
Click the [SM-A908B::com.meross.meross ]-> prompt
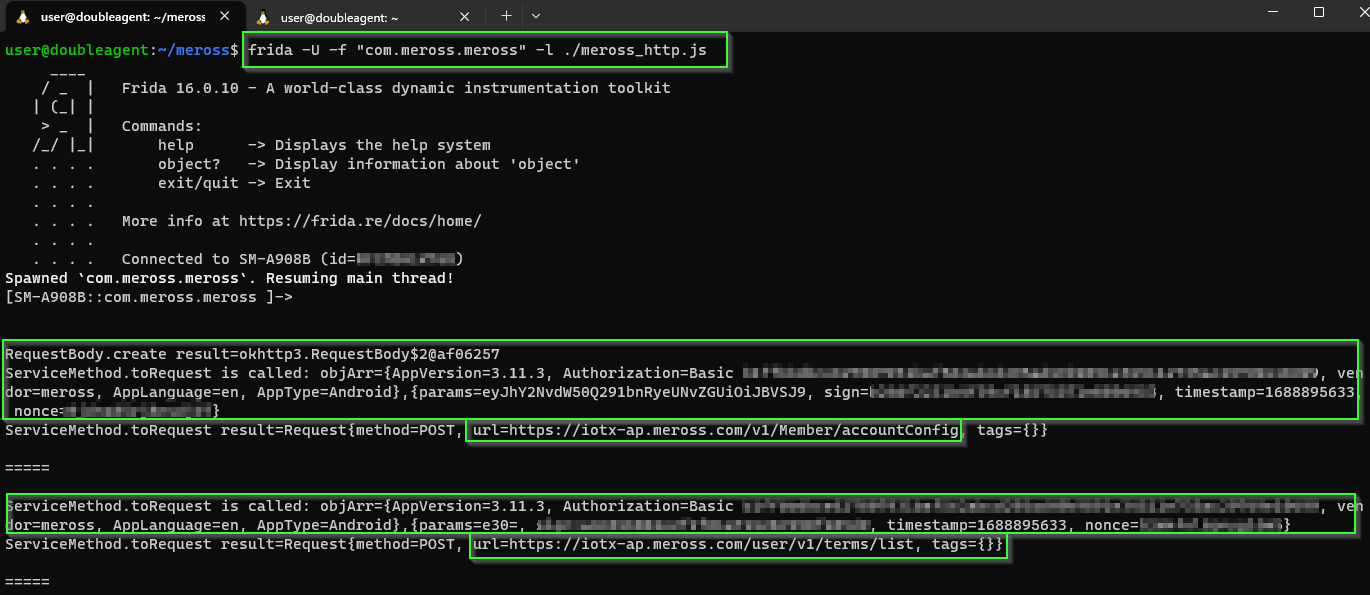[x=149, y=297]
